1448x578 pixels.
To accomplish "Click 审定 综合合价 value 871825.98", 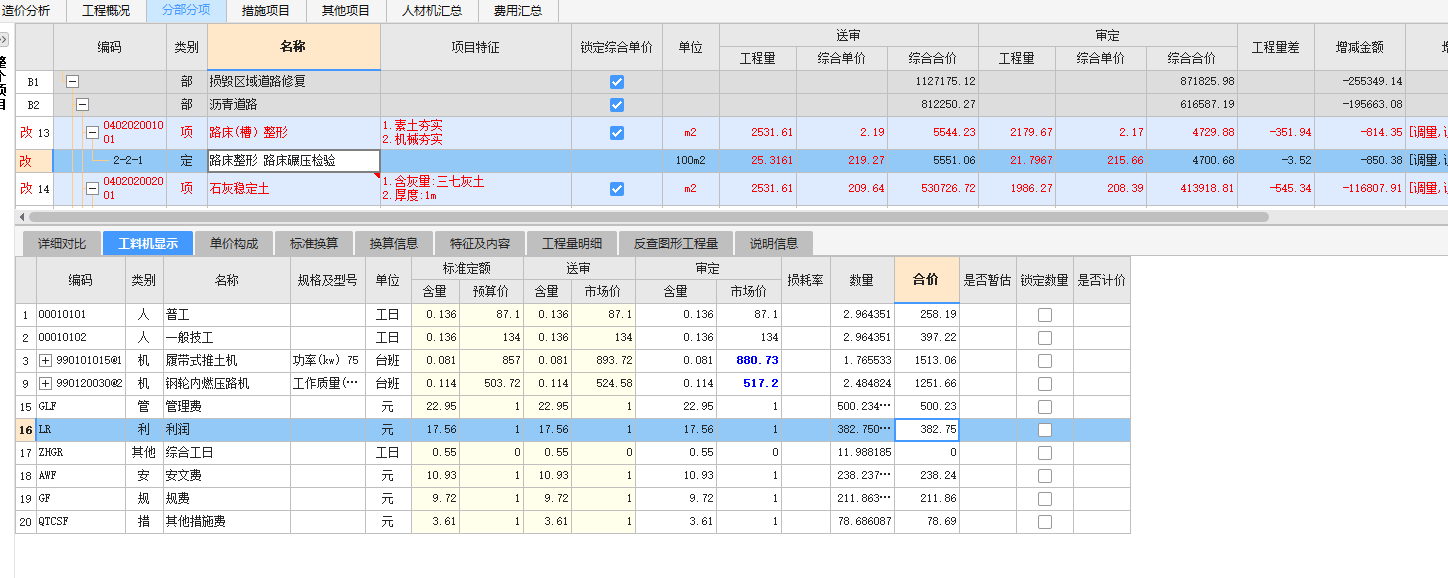I will (x=1192, y=82).
